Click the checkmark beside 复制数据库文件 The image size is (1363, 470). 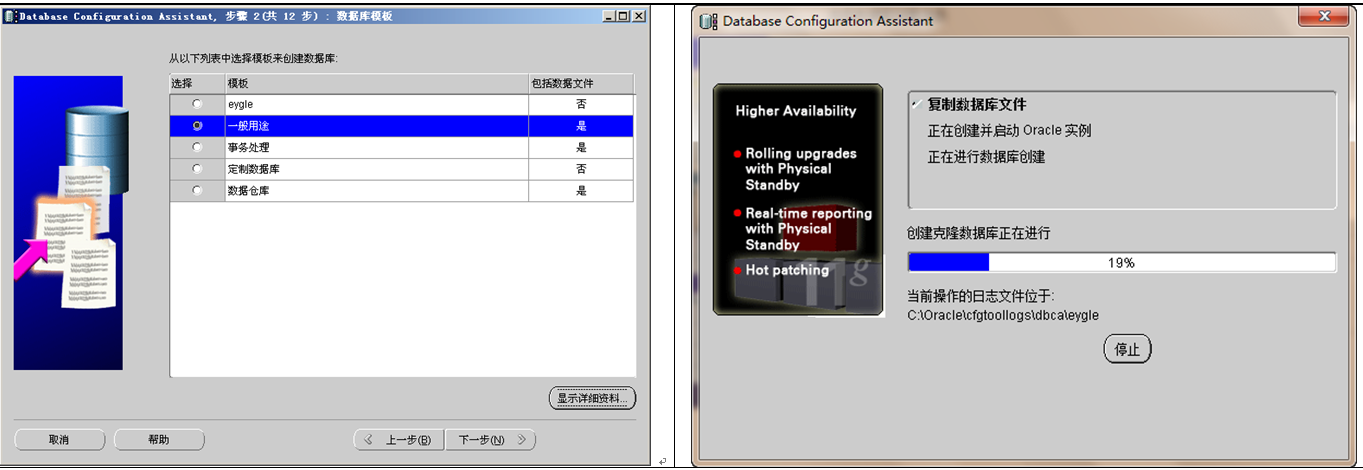916,104
